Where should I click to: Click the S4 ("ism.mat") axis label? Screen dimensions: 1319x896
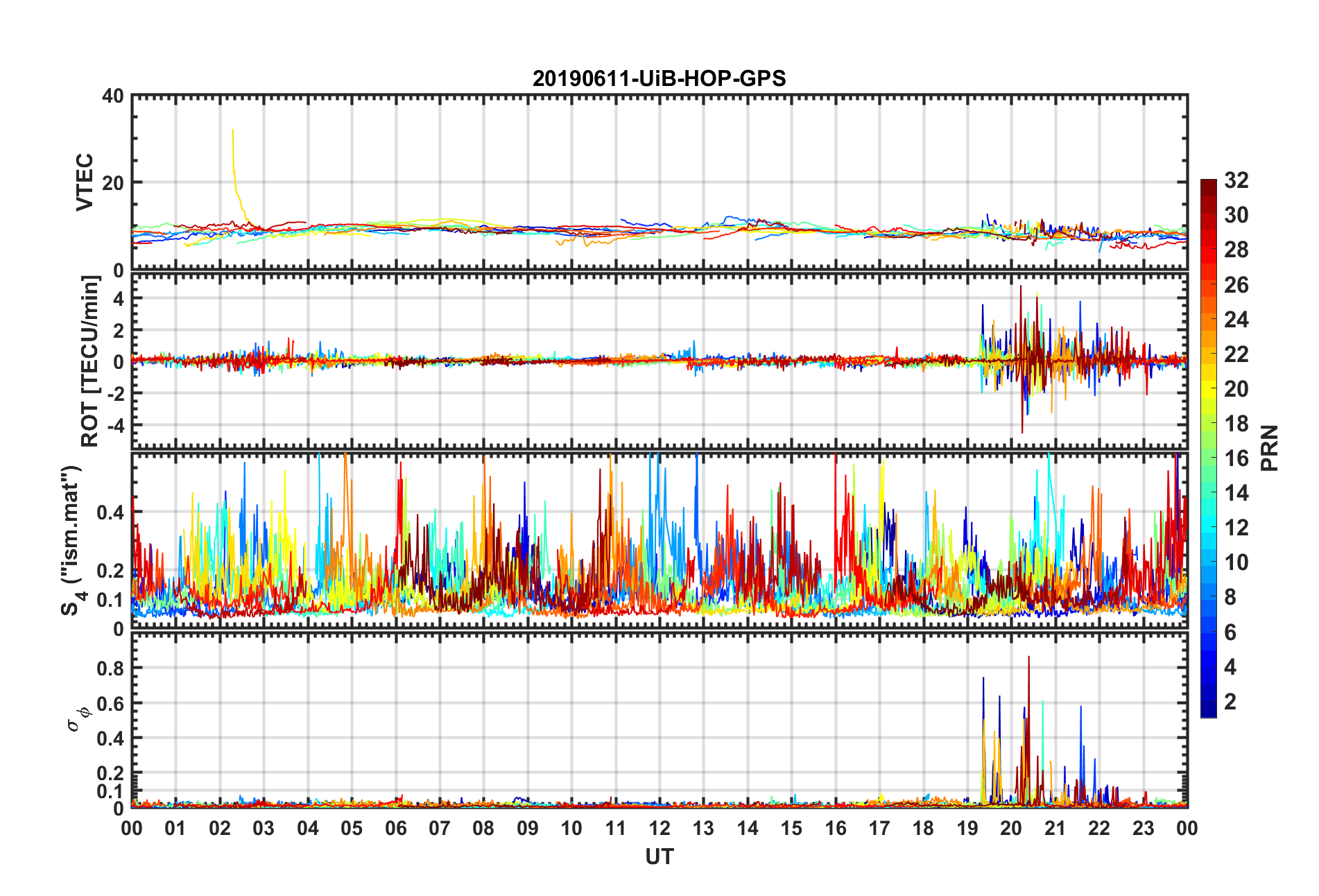72,541
